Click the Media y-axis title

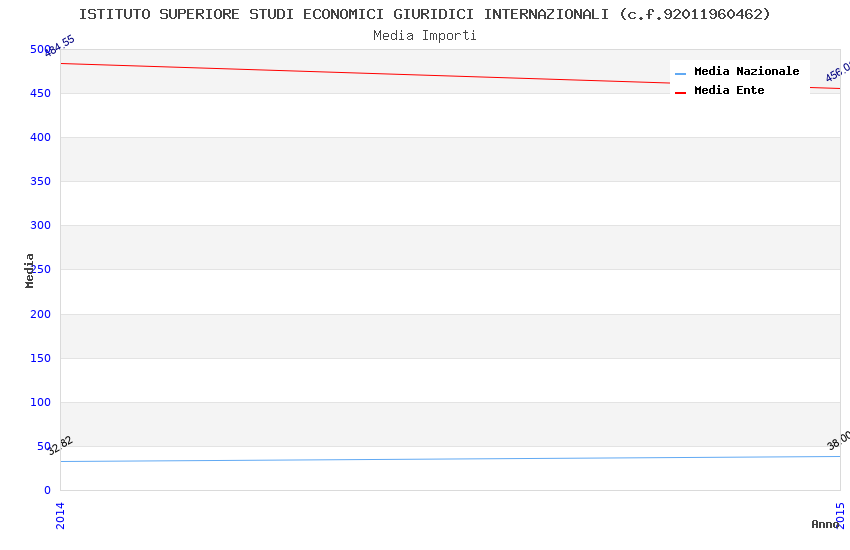(29, 270)
